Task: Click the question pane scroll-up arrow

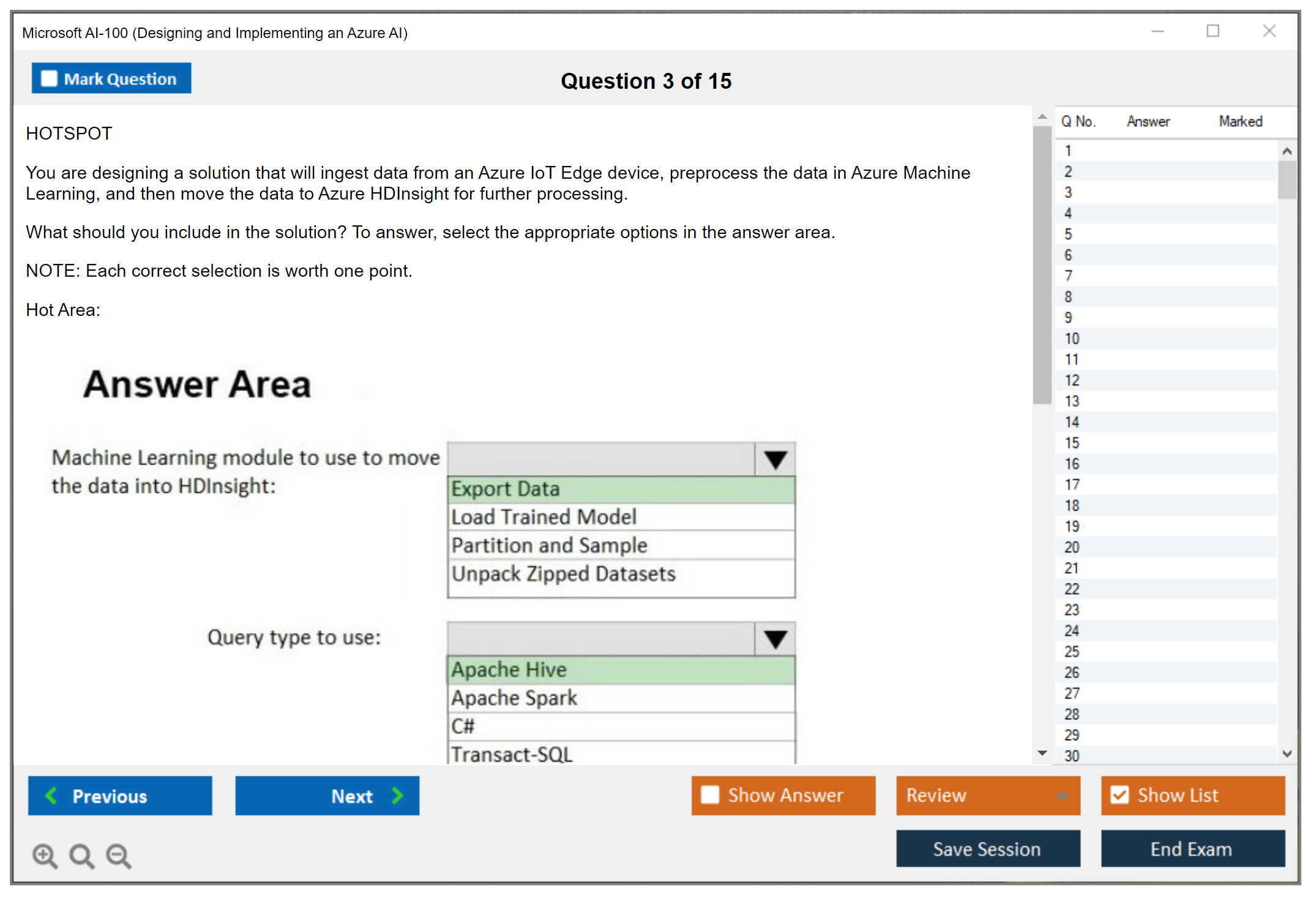Action: [x=1042, y=116]
